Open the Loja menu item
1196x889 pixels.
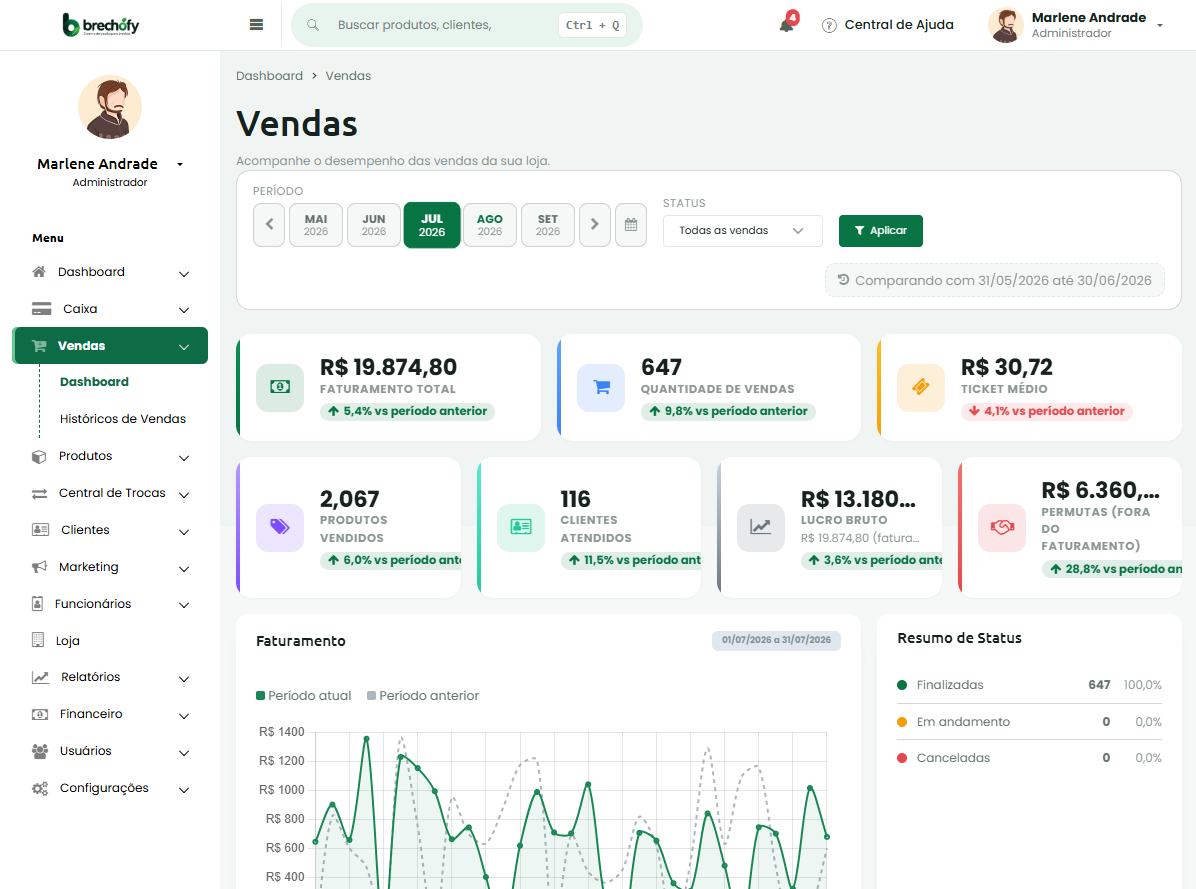pyautogui.click(x=67, y=640)
